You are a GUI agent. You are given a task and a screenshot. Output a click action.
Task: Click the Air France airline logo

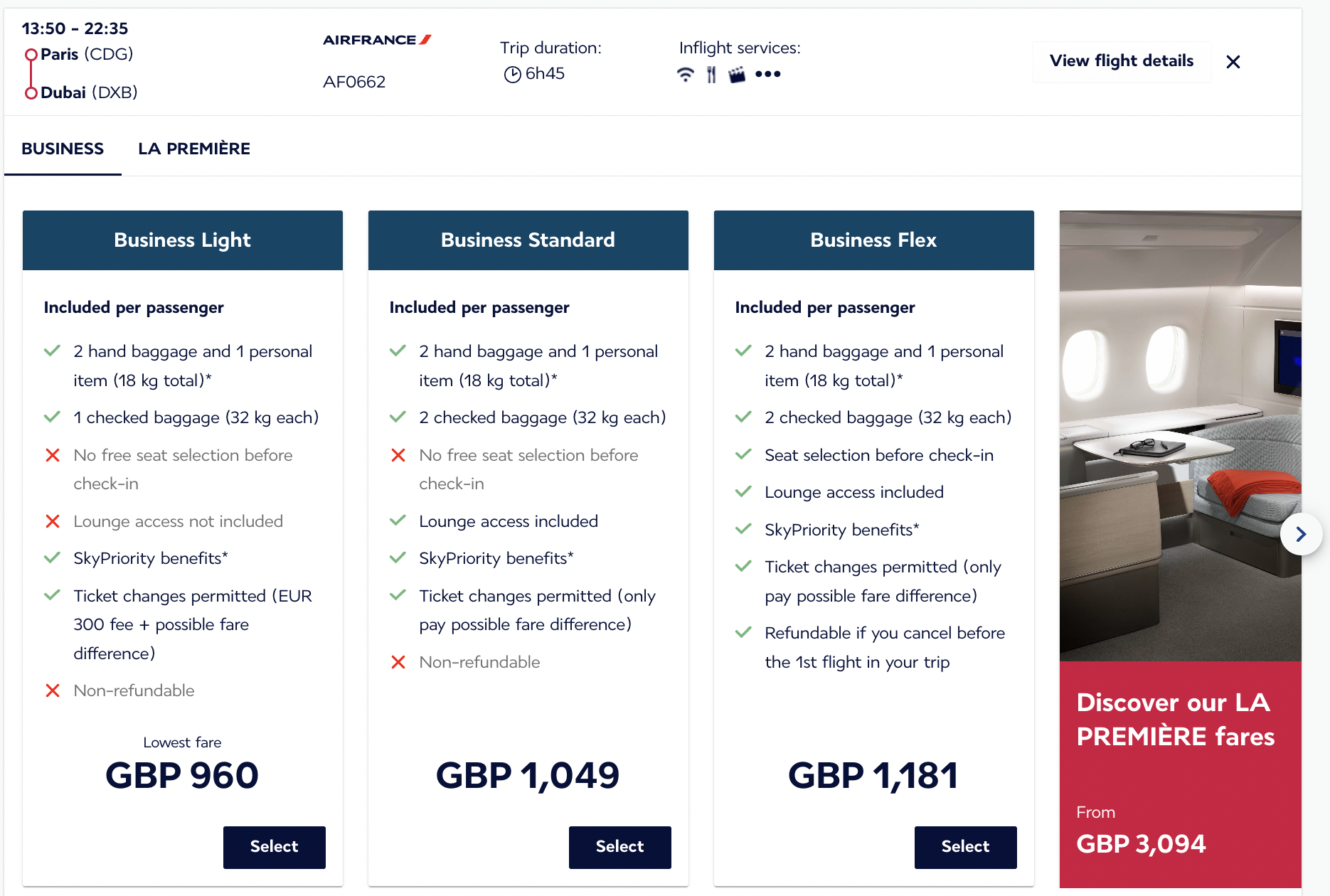coord(376,40)
